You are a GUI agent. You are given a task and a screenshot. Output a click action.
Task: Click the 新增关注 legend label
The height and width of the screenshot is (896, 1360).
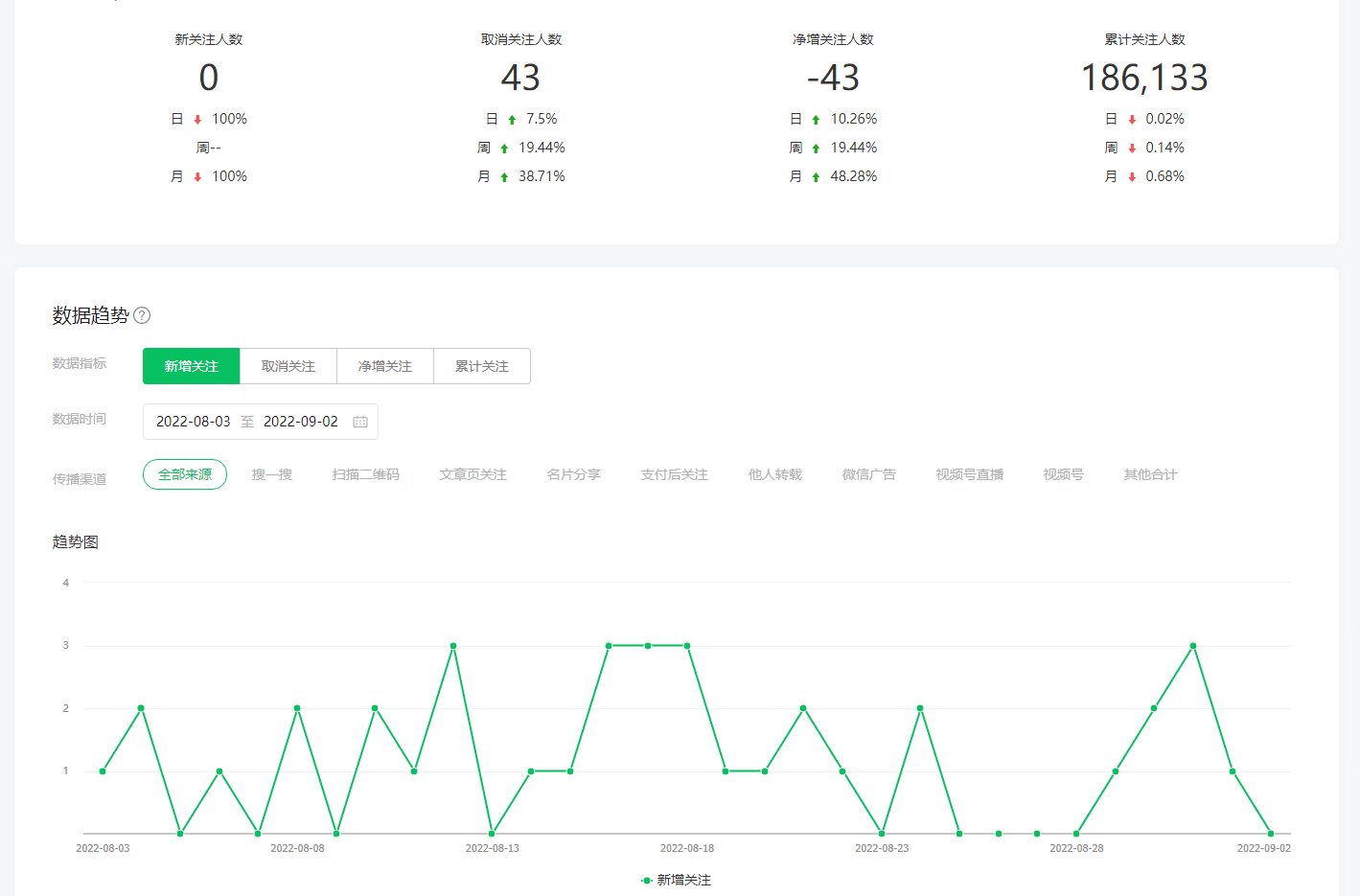click(x=684, y=880)
